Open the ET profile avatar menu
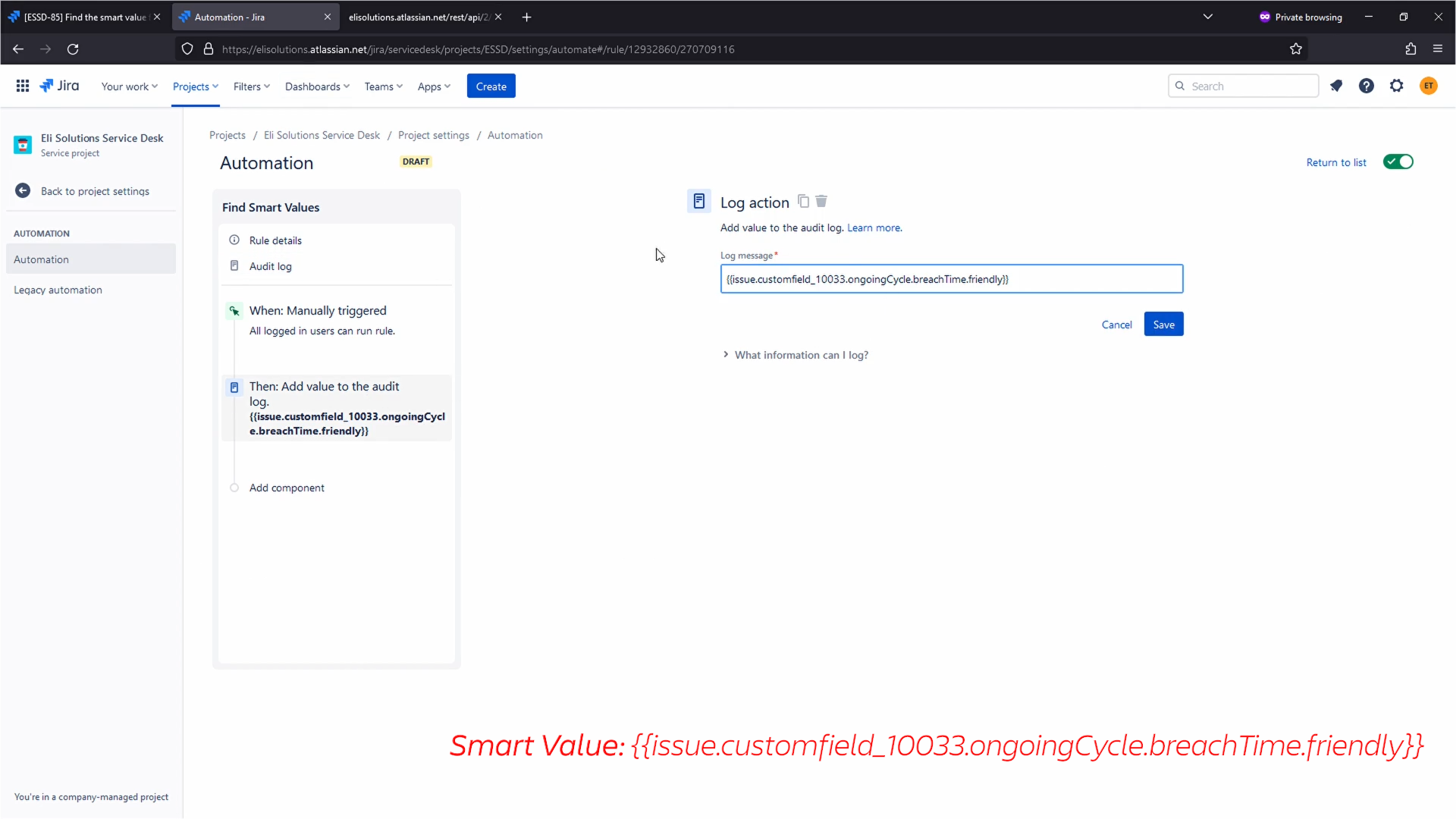 pos(1429,86)
